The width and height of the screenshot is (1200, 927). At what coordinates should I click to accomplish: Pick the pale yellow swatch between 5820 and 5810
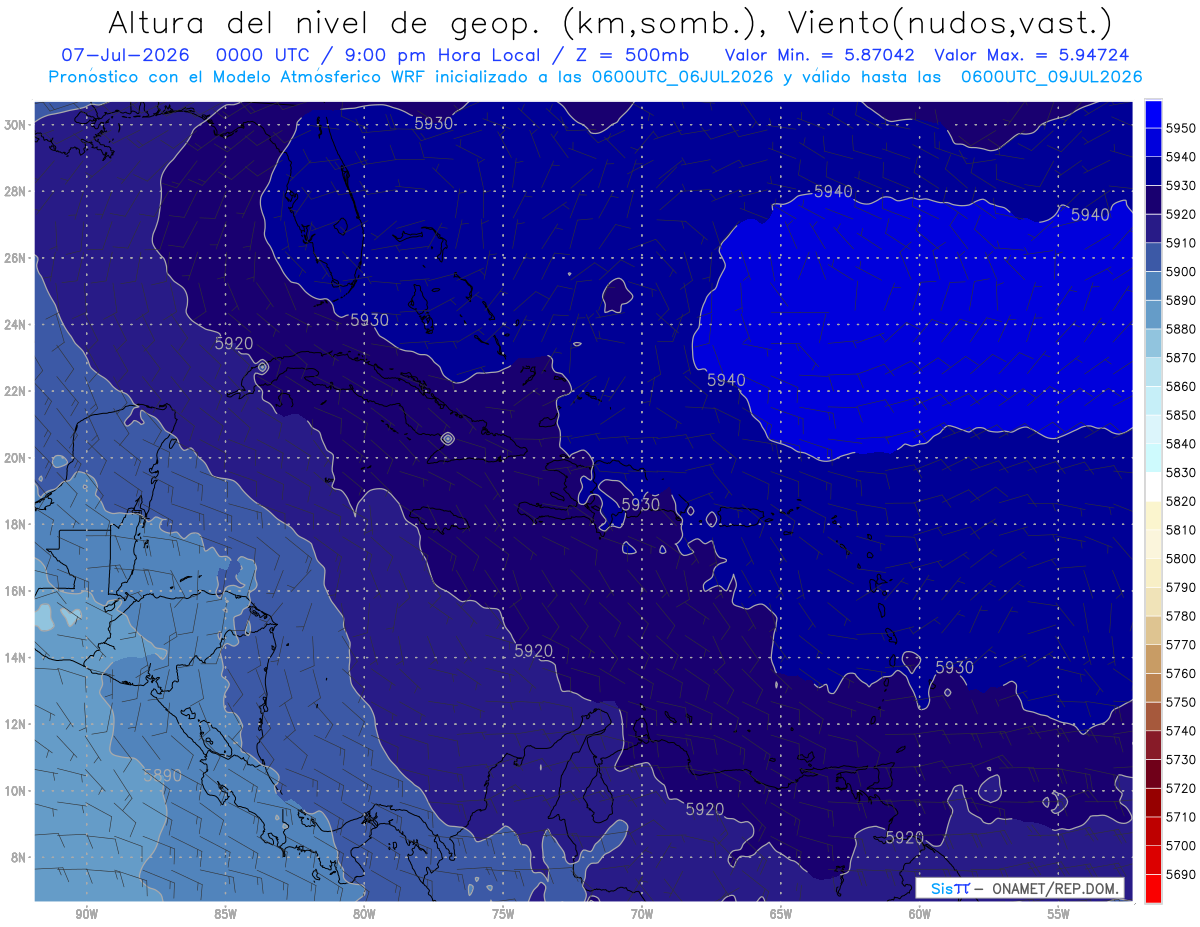(1153, 515)
